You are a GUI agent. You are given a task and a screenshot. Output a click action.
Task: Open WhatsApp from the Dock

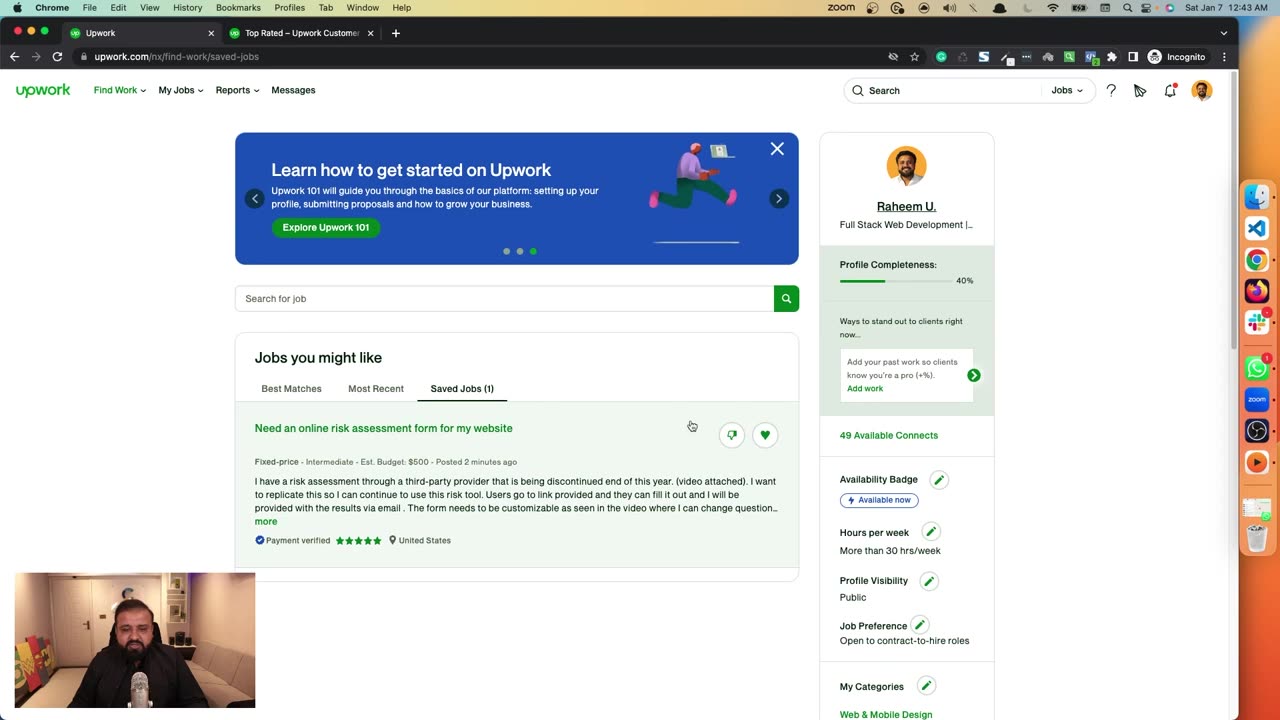pos(1257,368)
